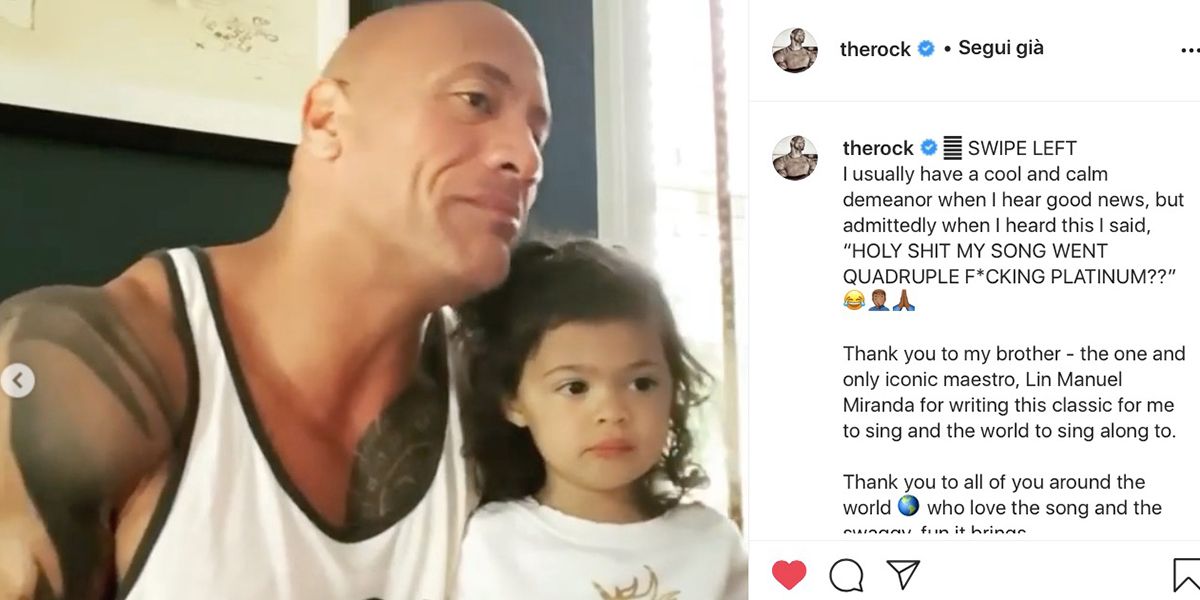Unlike the post via red heart icon
1200x600 pixels.
coord(789,574)
